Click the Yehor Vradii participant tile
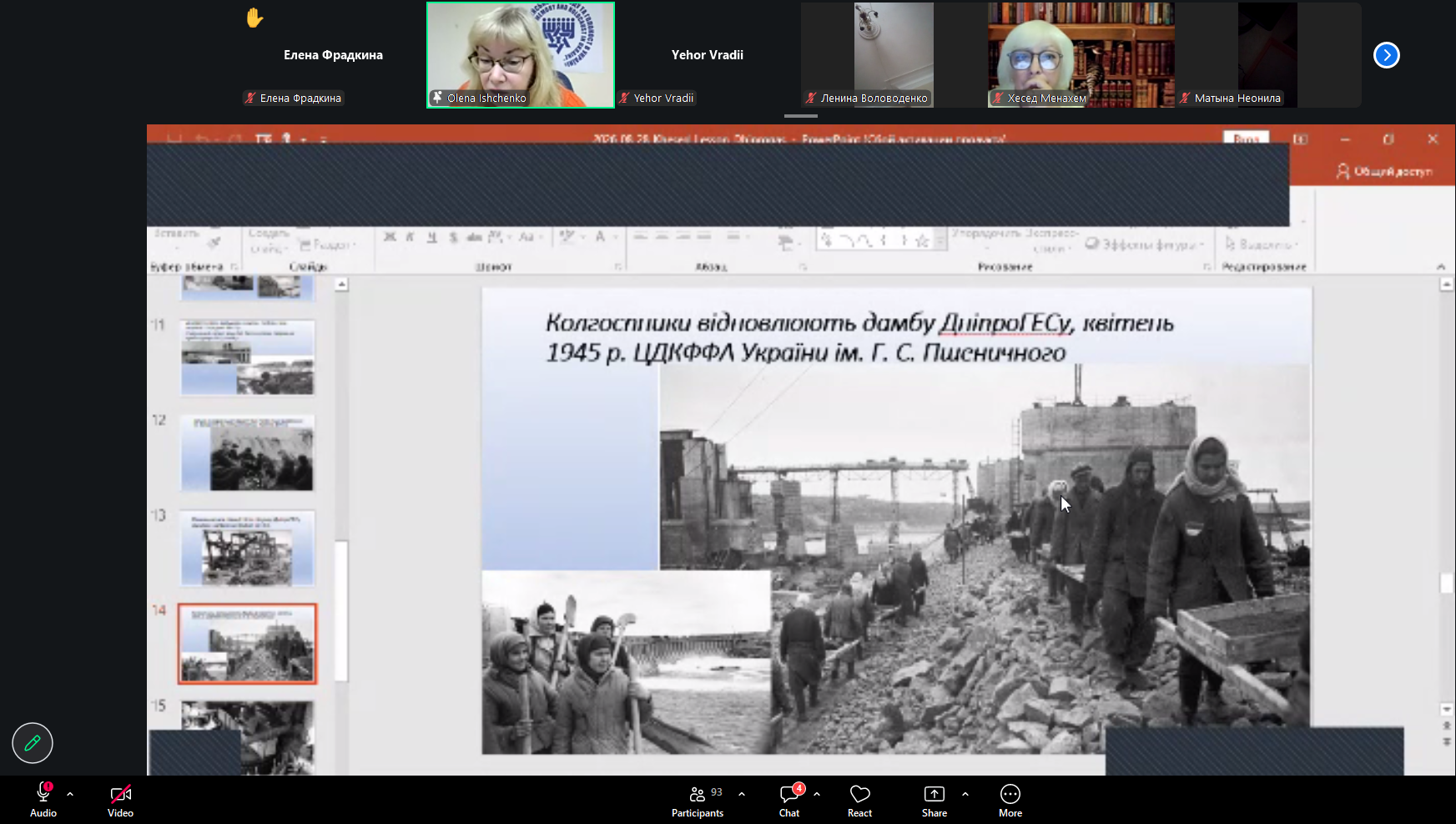 708,55
